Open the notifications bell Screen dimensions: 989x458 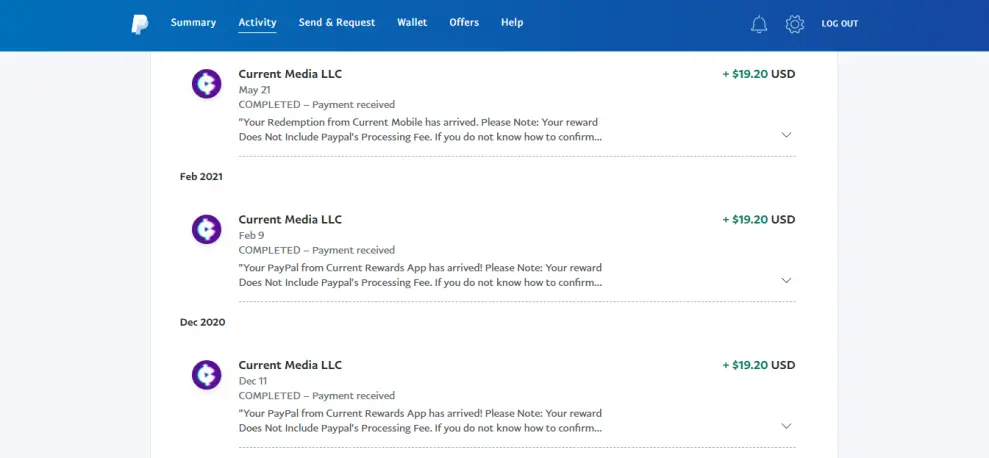[759, 24]
